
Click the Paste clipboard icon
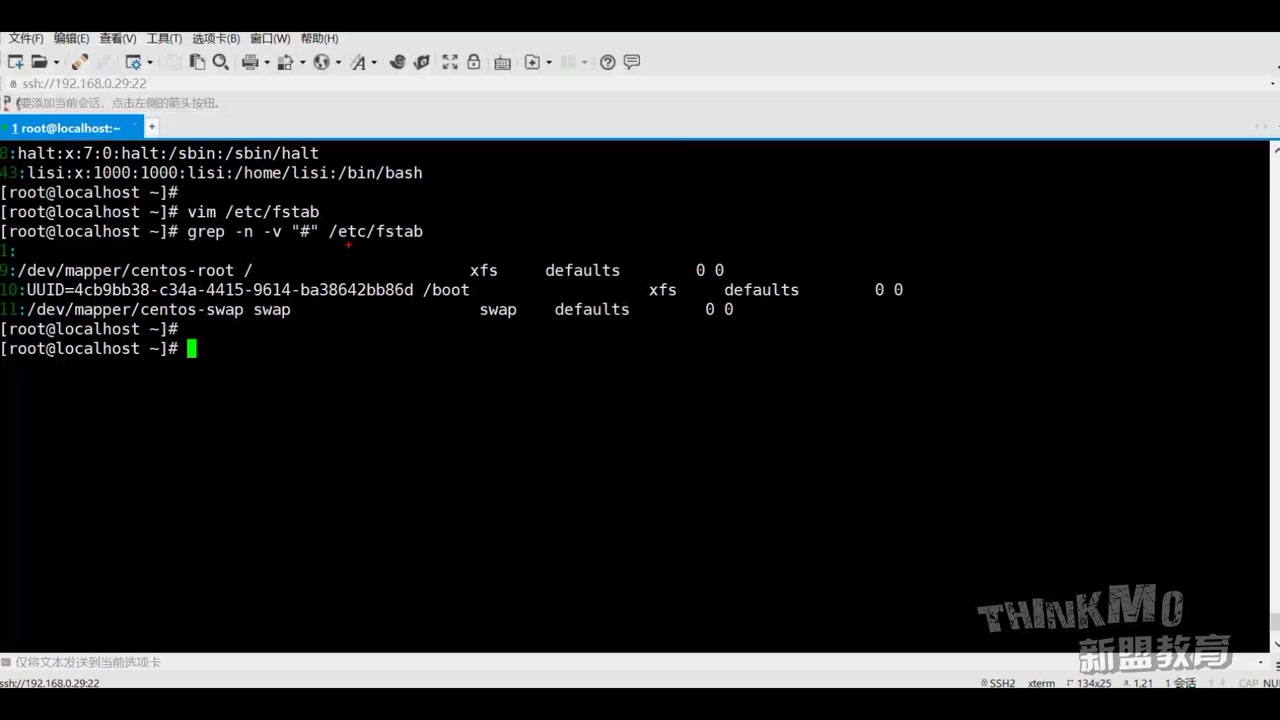click(x=197, y=62)
